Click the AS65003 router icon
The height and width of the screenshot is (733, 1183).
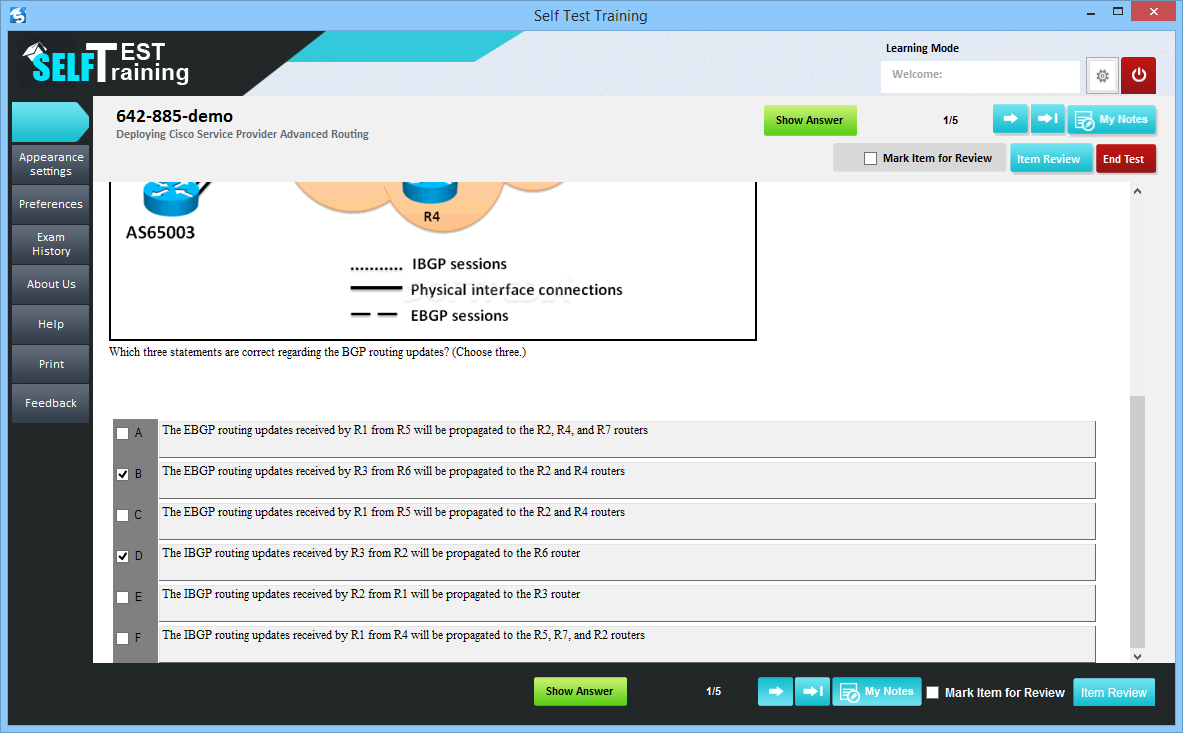point(172,198)
